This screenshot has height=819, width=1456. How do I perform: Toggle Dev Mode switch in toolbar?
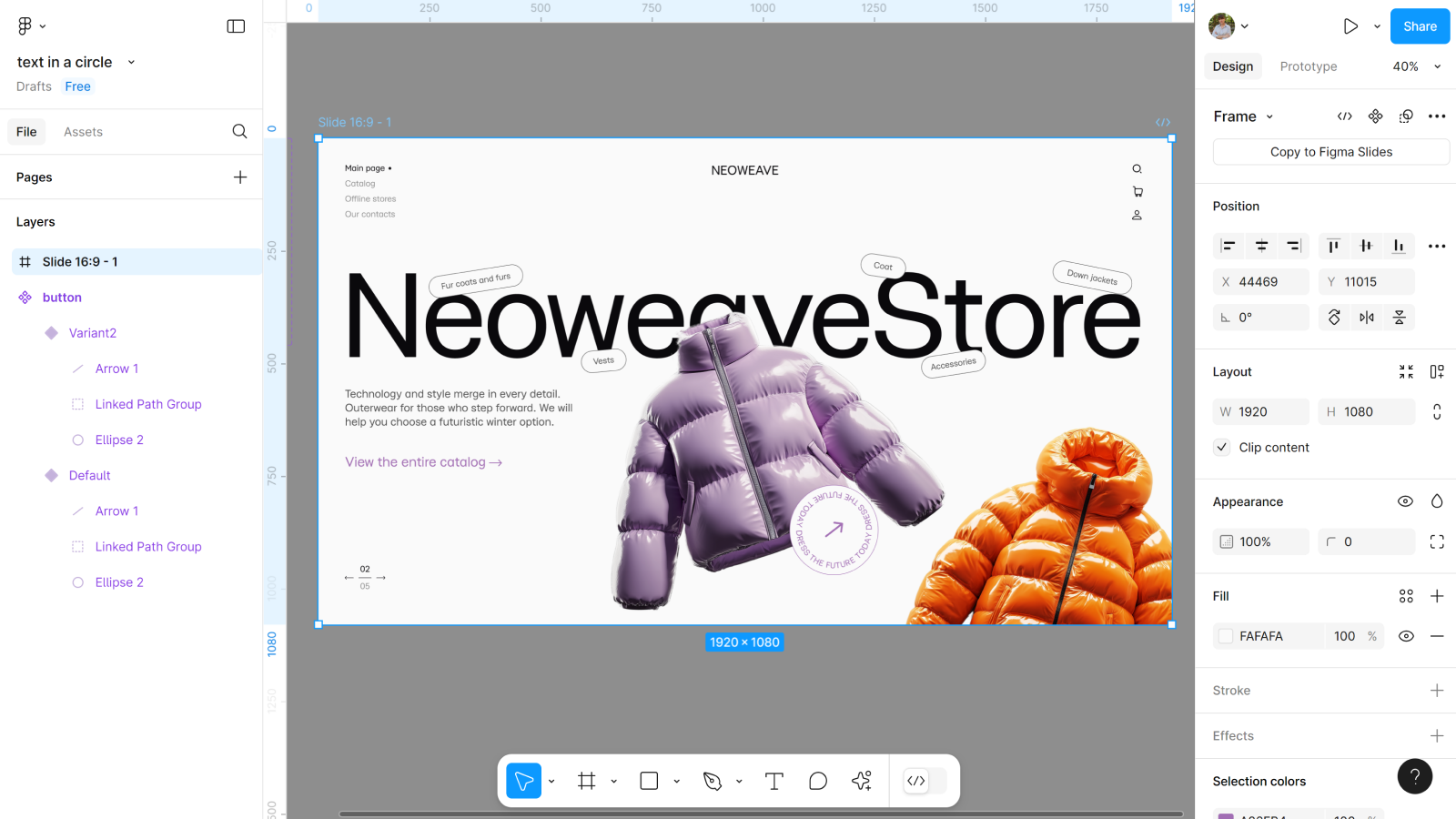pos(925,781)
